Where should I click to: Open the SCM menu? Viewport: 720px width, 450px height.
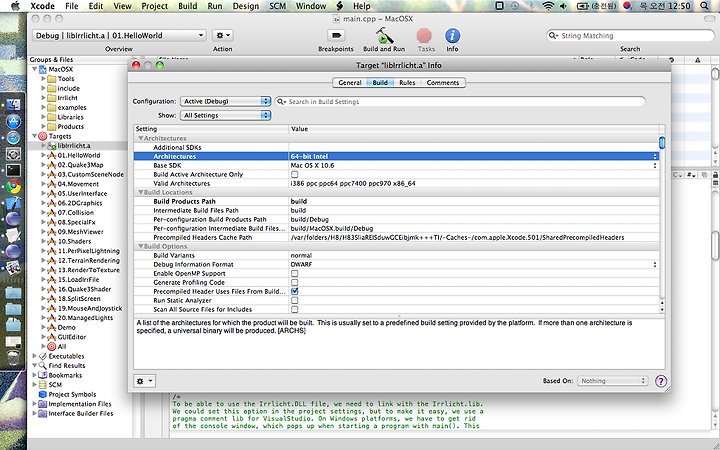tap(277, 6)
